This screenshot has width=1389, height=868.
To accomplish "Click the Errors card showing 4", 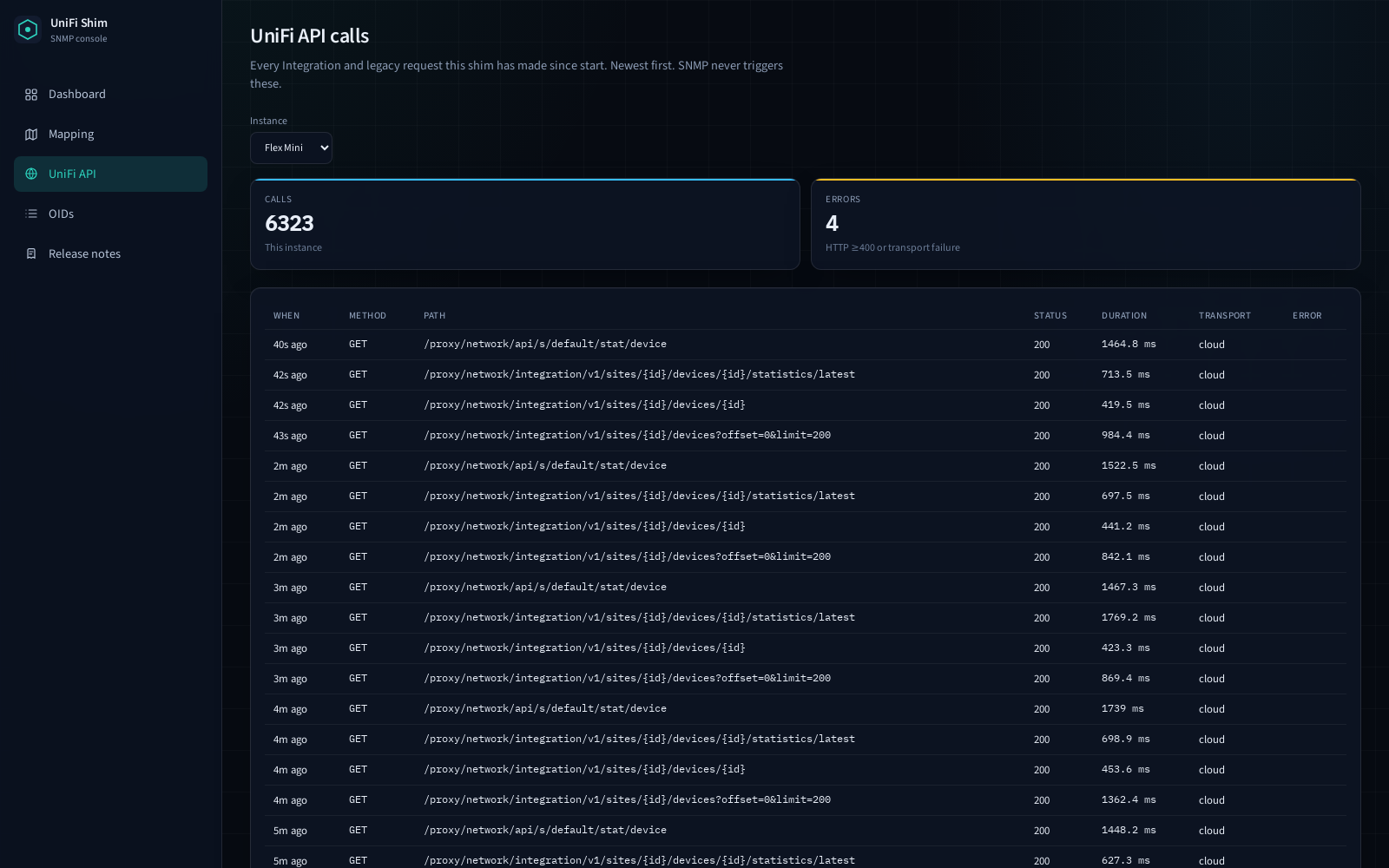I will point(1085,224).
